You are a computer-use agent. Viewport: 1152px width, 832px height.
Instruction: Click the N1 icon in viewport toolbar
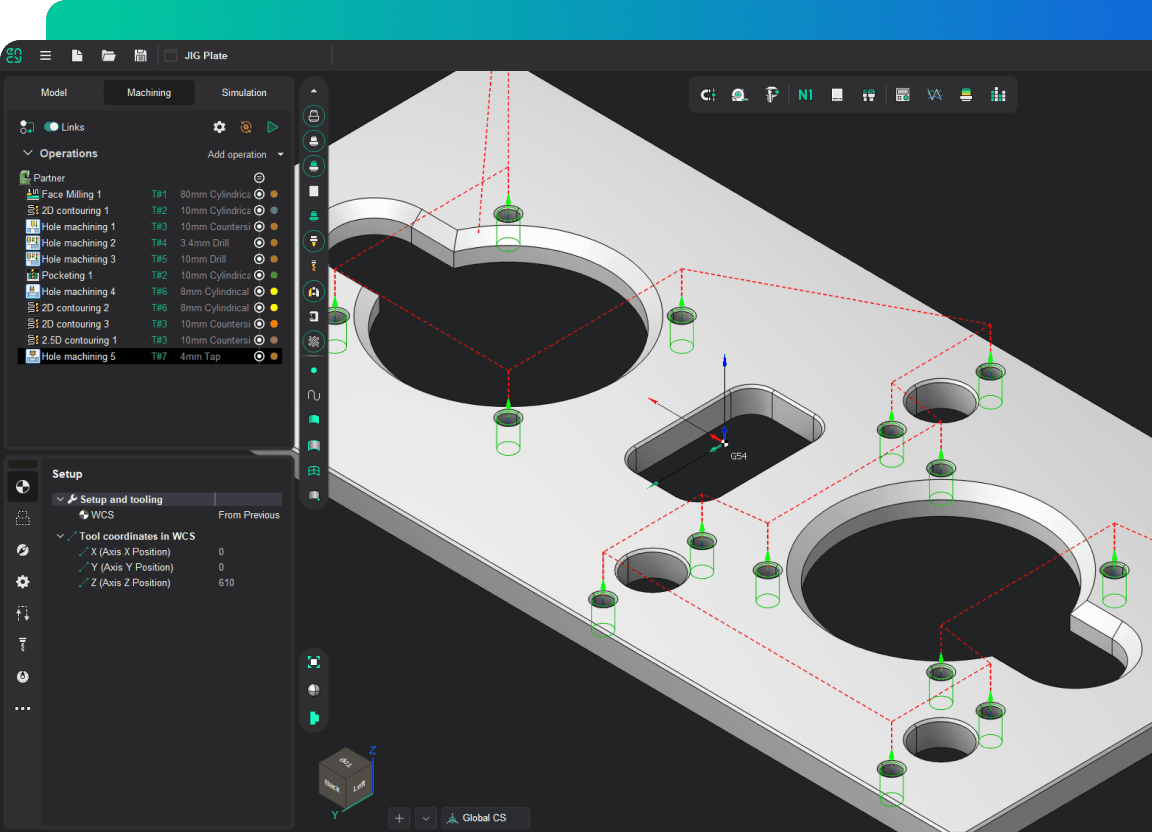tap(805, 95)
